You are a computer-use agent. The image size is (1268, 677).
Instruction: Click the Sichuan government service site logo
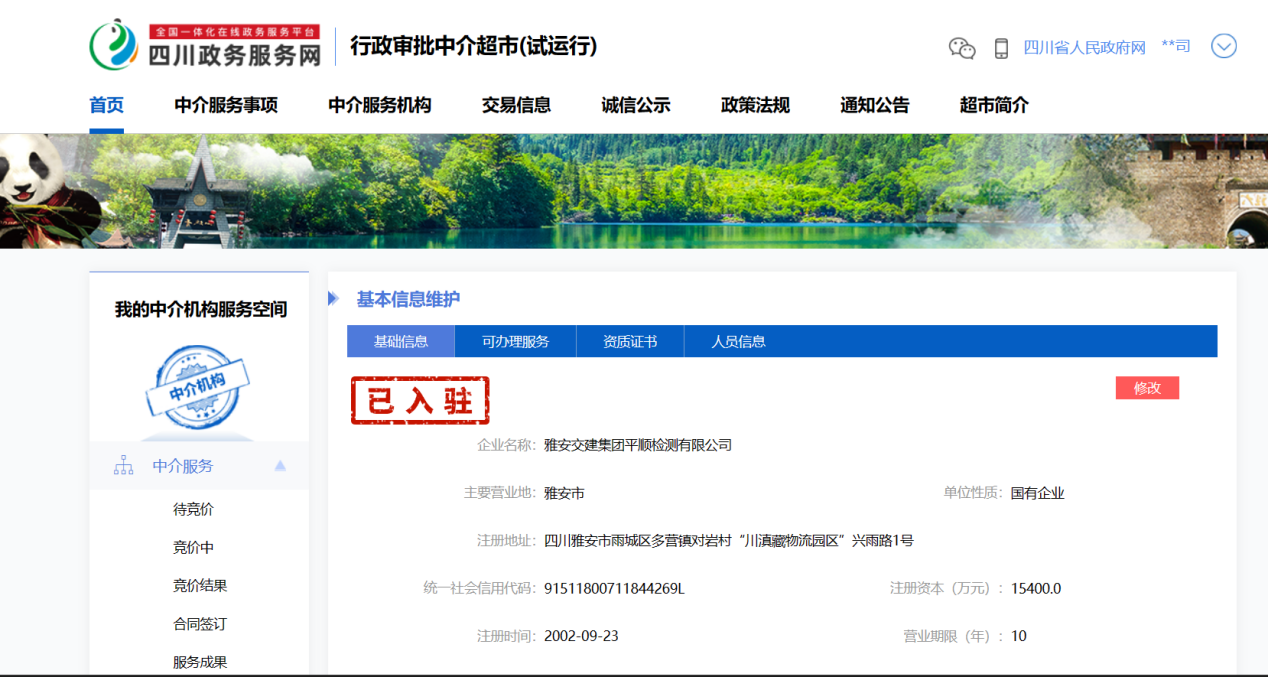[205, 46]
